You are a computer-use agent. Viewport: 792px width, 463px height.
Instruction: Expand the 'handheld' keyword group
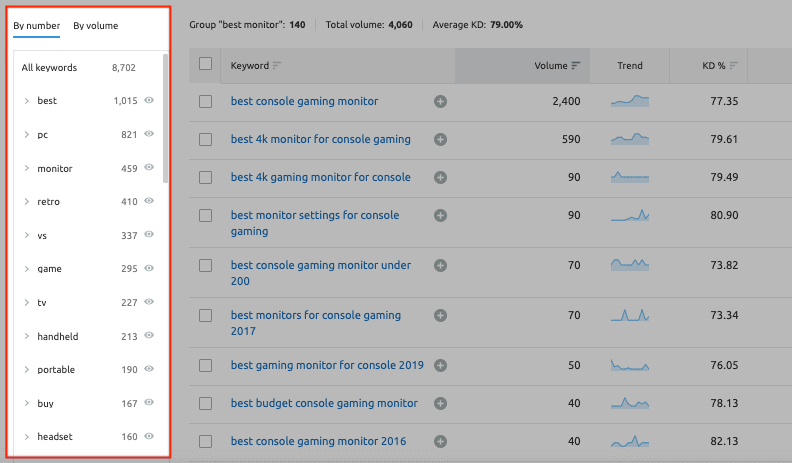pyautogui.click(x=27, y=336)
